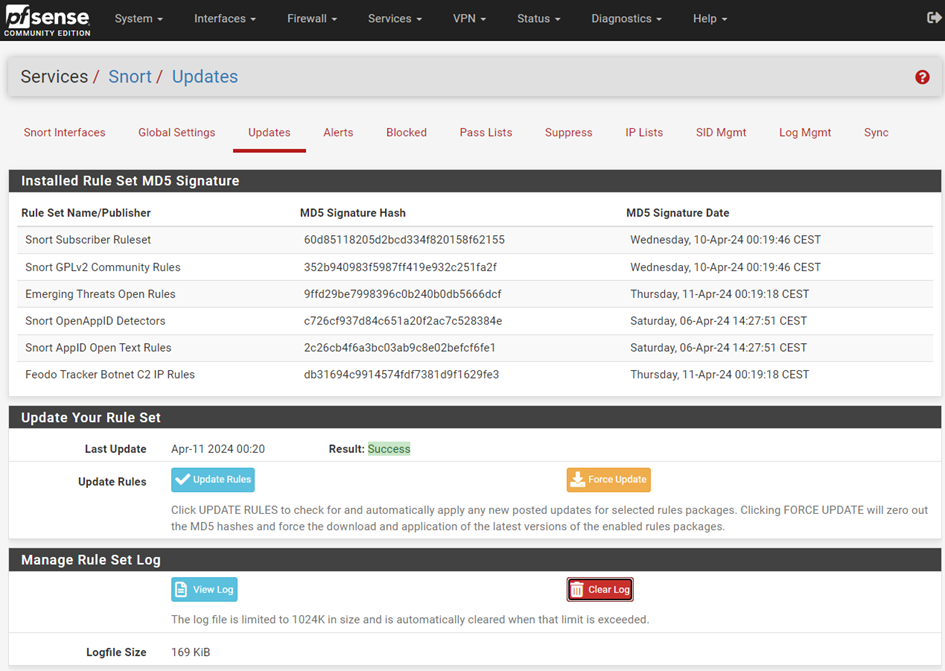Select the Emerging Threats Open Rules name
This screenshot has width=945, height=671.
pos(100,294)
